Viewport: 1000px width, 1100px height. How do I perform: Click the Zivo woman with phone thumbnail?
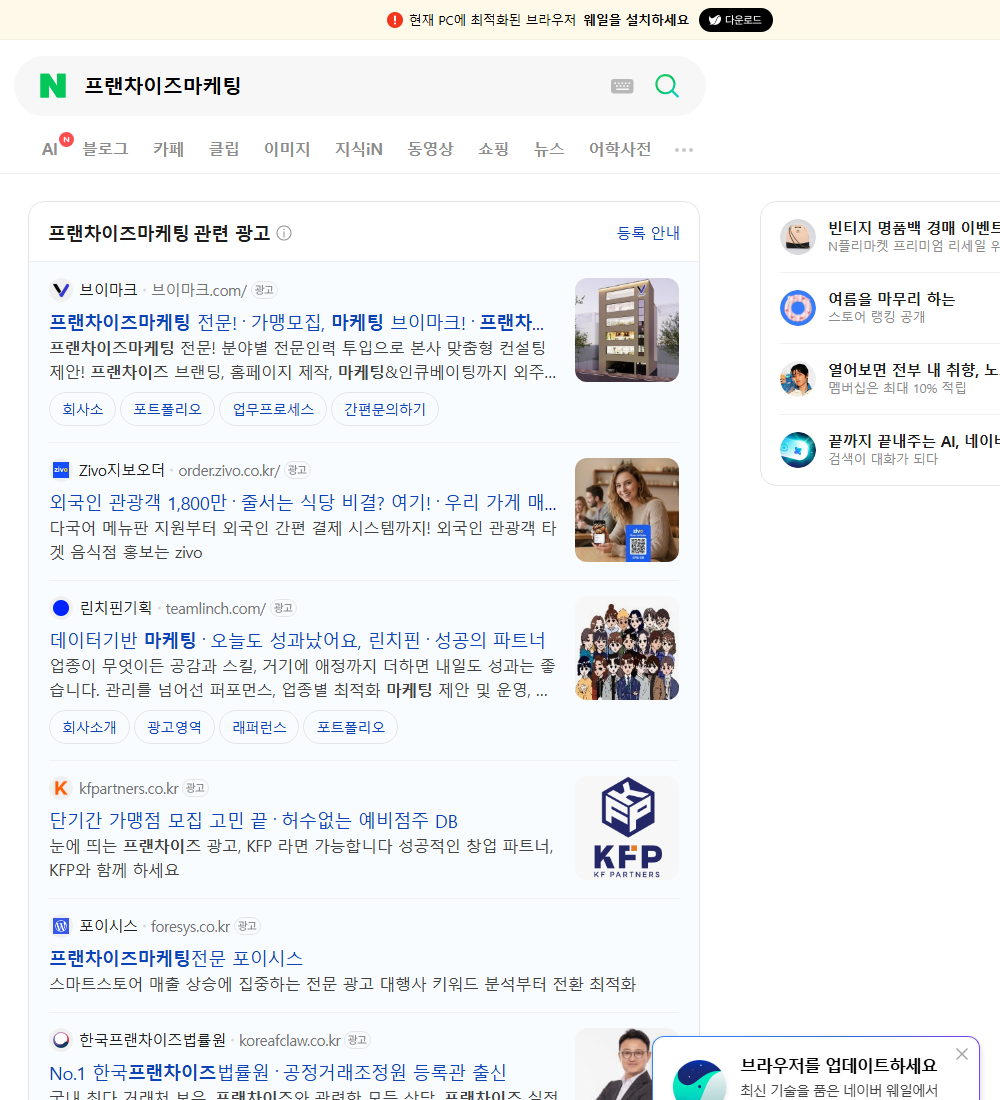(627, 510)
